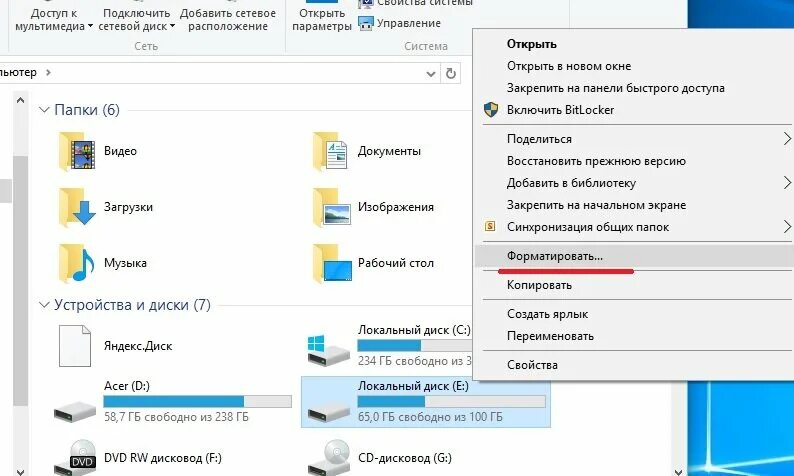The width and height of the screenshot is (794, 476).
Task: Select the Рабочий стол folder icon
Action: 332,263
